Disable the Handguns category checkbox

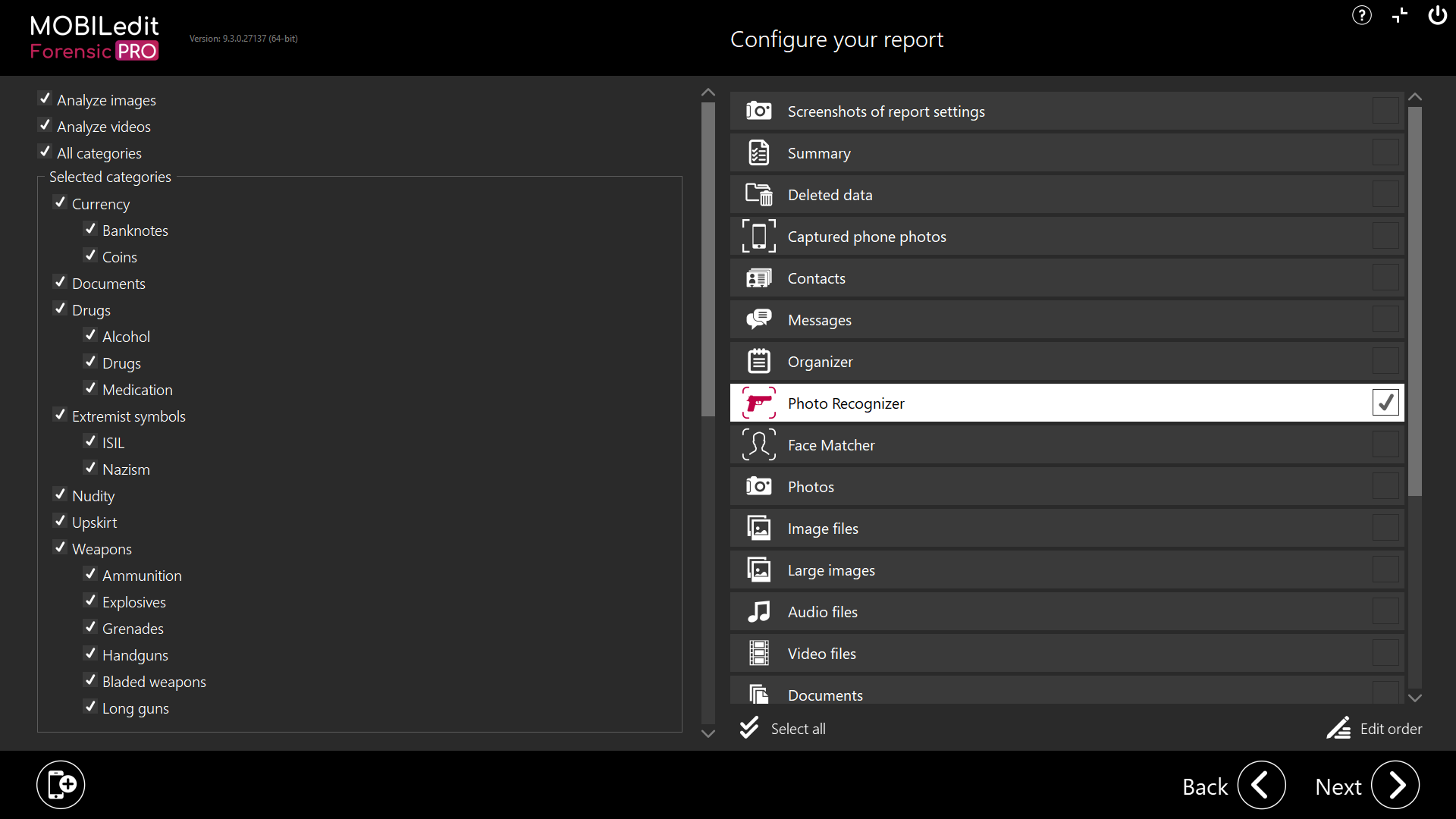coord(91,654)
